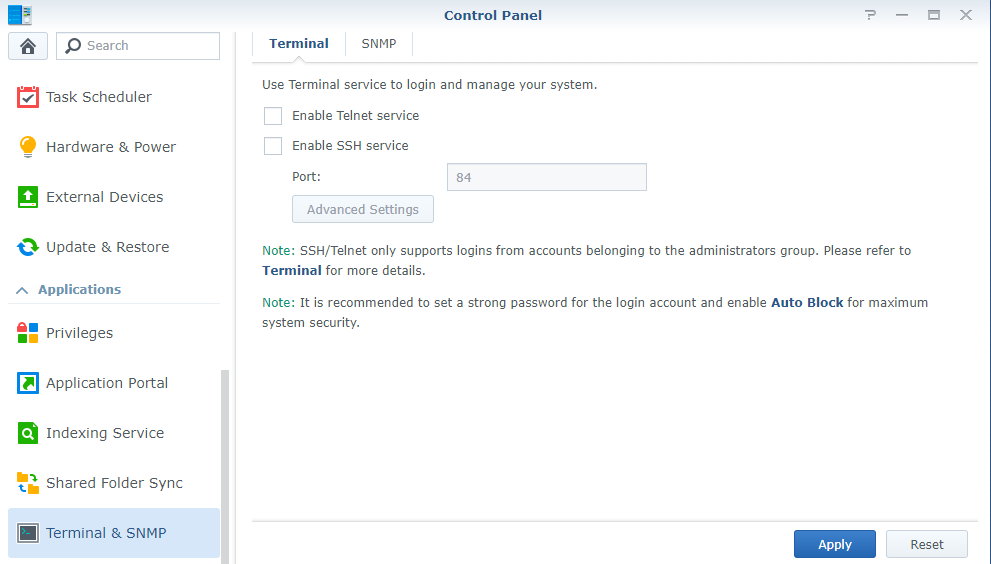Switch to the SNMP tab
Image resolution: width=991 pixels, height=564 pixels.
pos(379,44)
